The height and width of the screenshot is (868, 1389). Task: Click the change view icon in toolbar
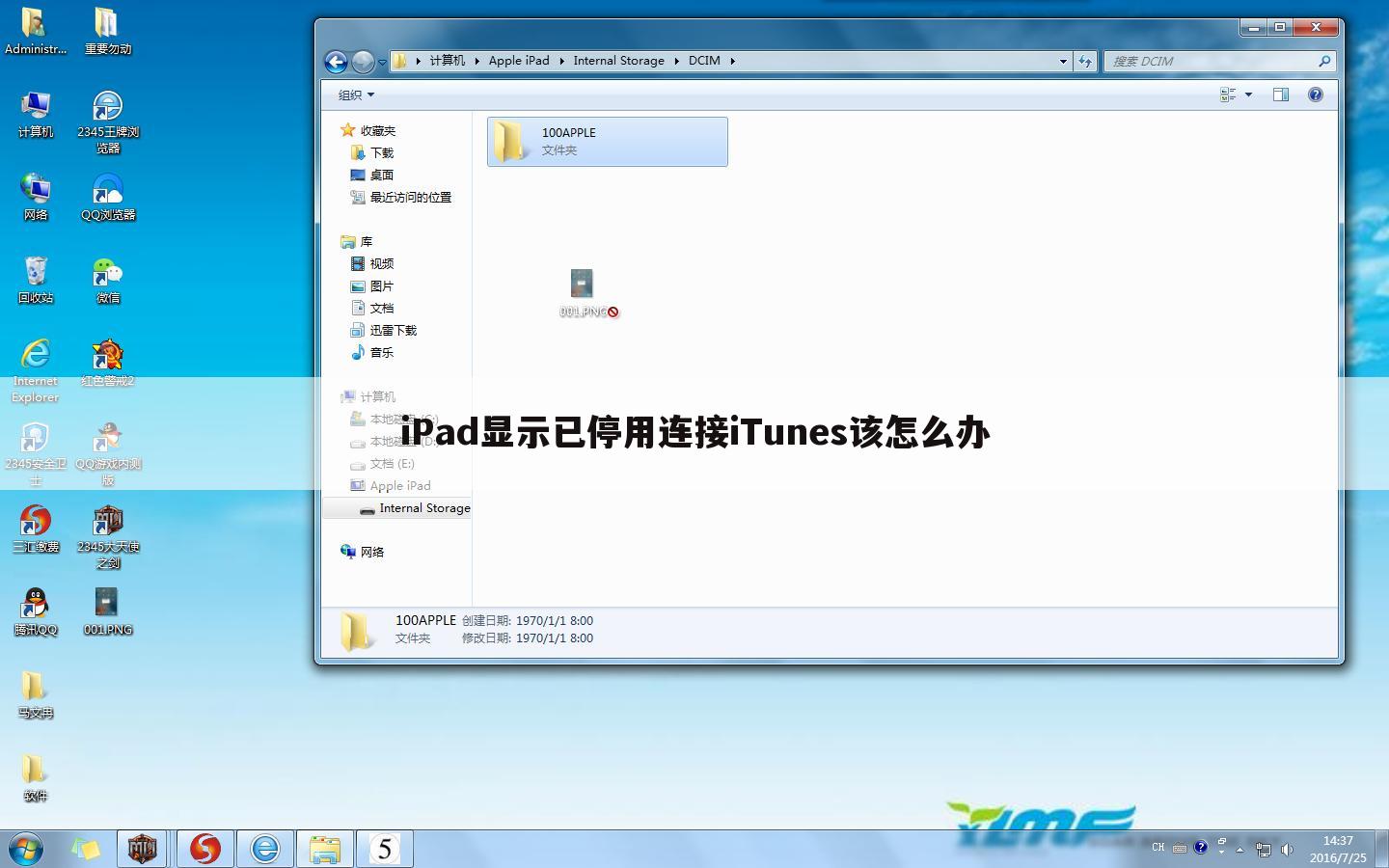[x=1228, y=95]
